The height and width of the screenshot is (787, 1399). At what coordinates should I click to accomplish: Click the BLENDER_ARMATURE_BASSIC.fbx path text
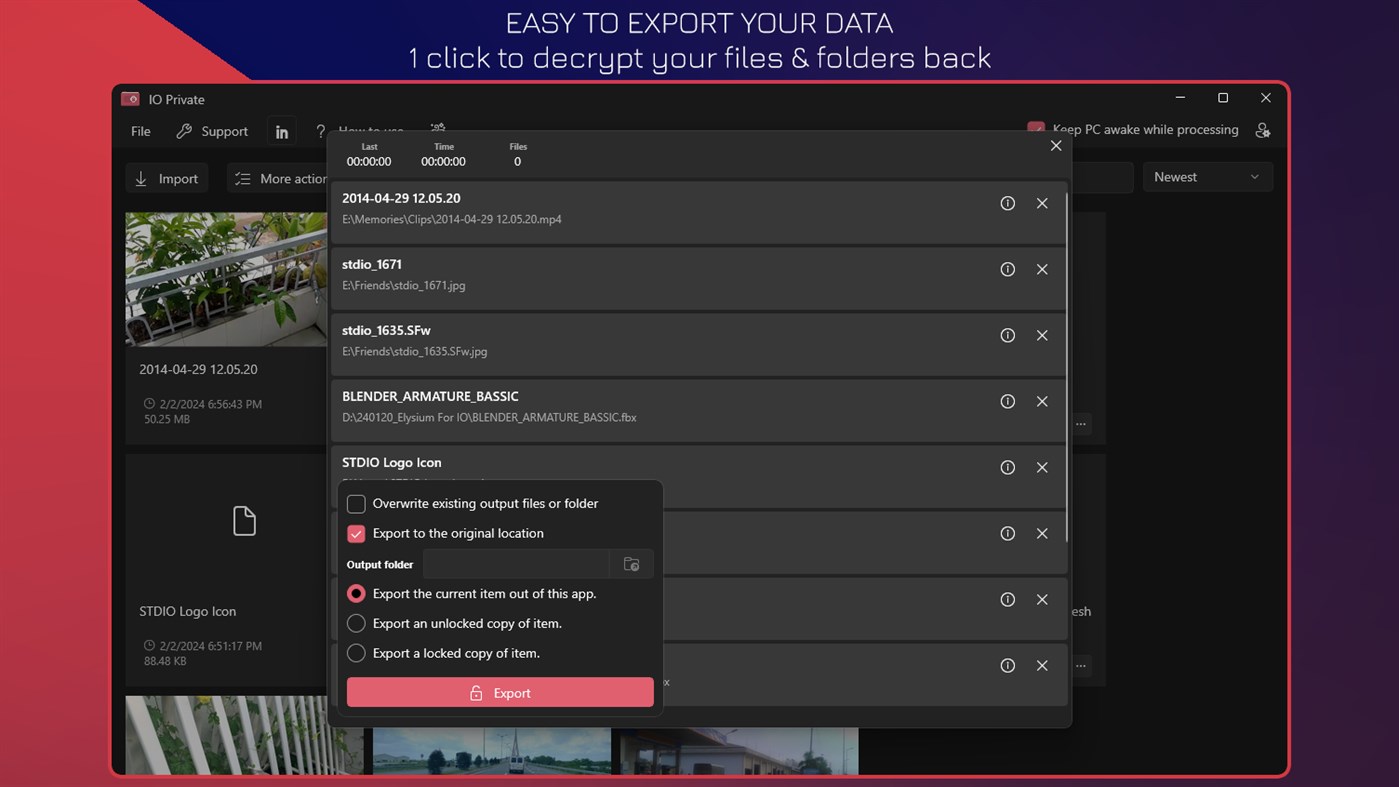[490, 417]
